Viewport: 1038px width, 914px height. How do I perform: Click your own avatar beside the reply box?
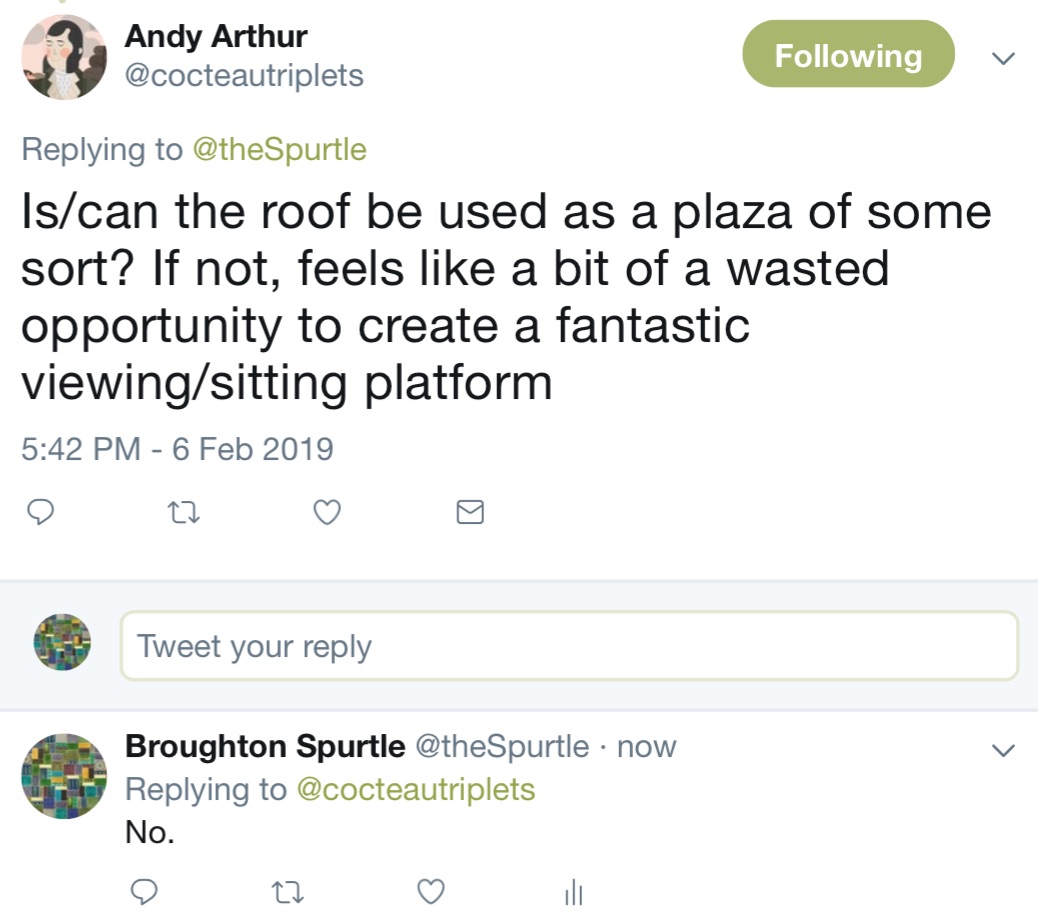(x=62, y=642)
